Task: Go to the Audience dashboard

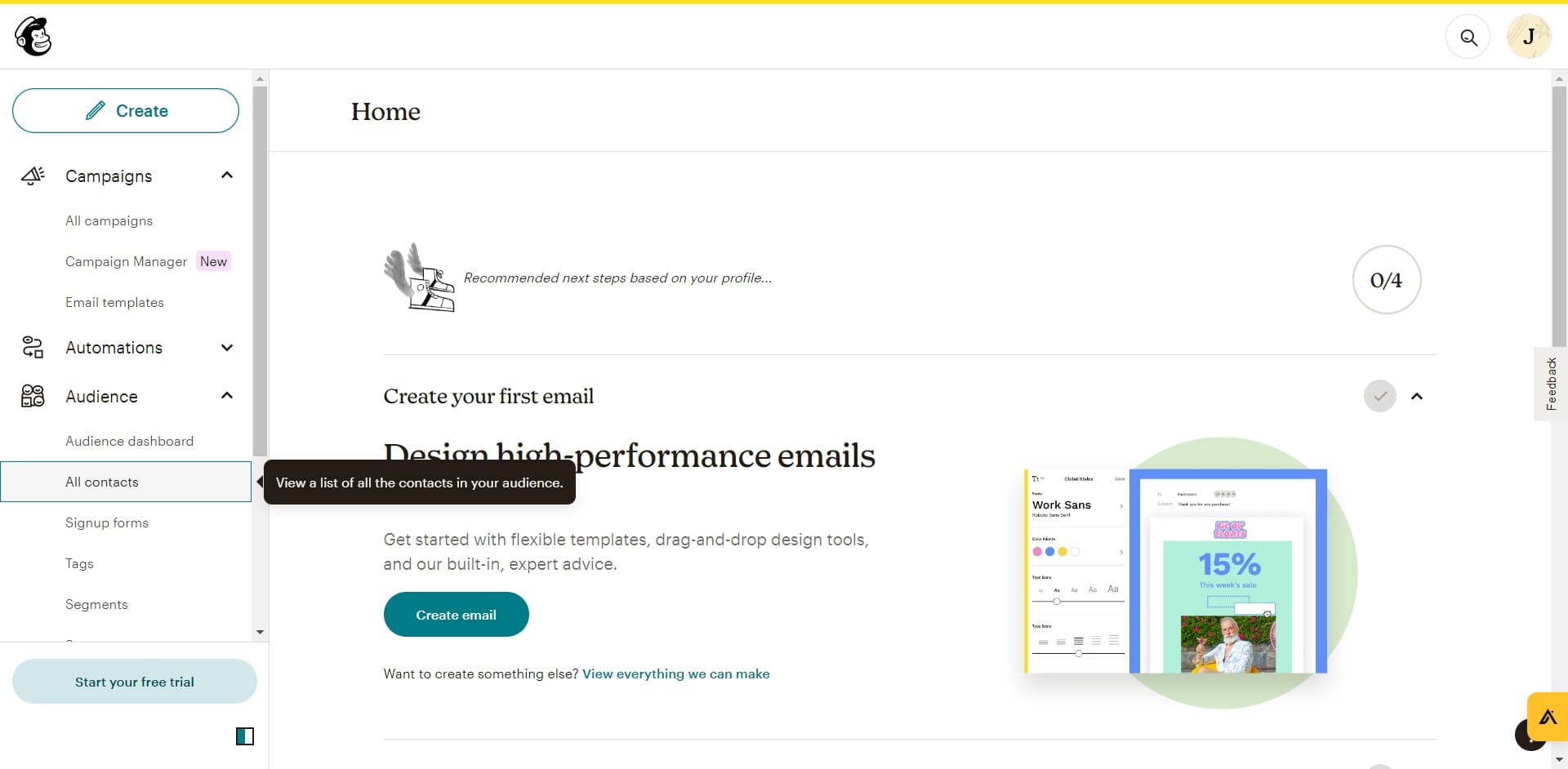Action: (129, 441)
